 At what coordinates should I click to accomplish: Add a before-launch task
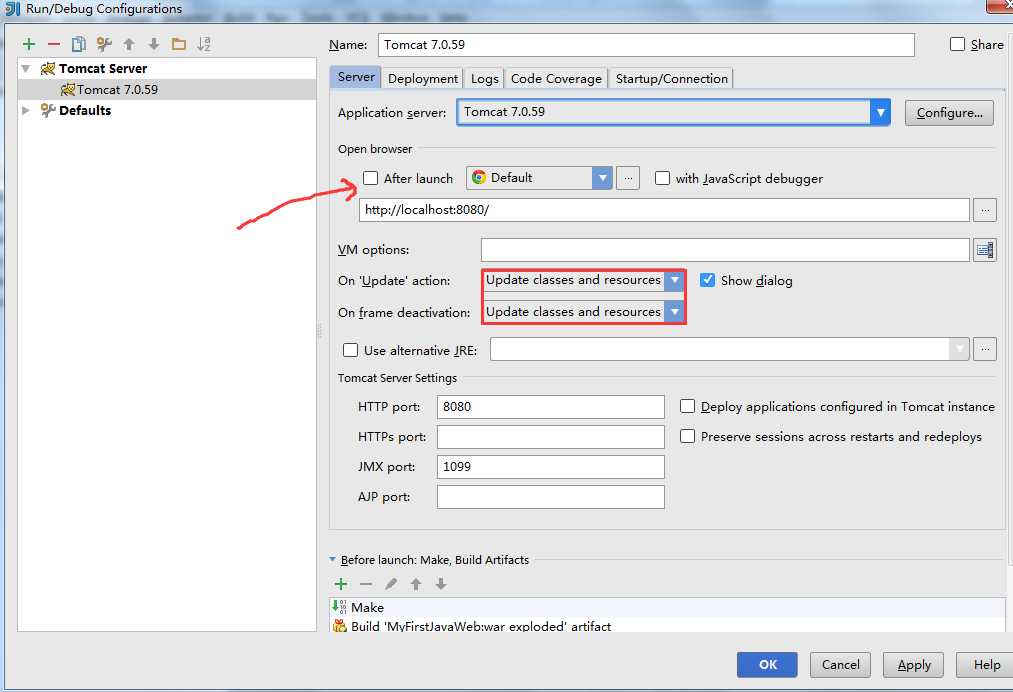point(341,584)
